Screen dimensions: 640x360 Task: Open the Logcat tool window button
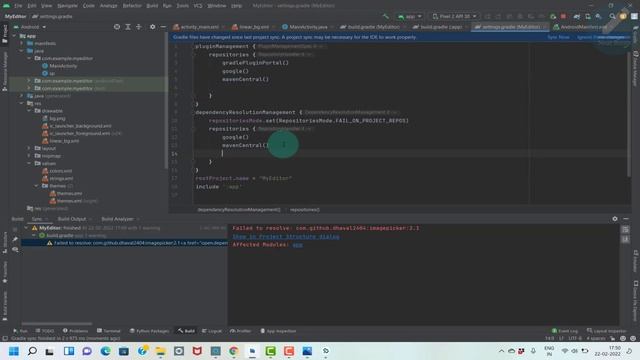tap(212, 331)
